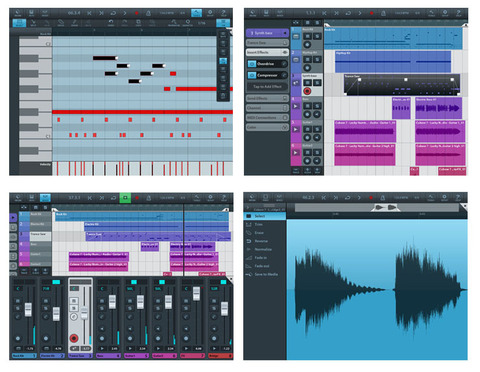Expand the Send Effects section
This screenshot has width=480, height=372.
pyautogui.click(x=267, y=98)
